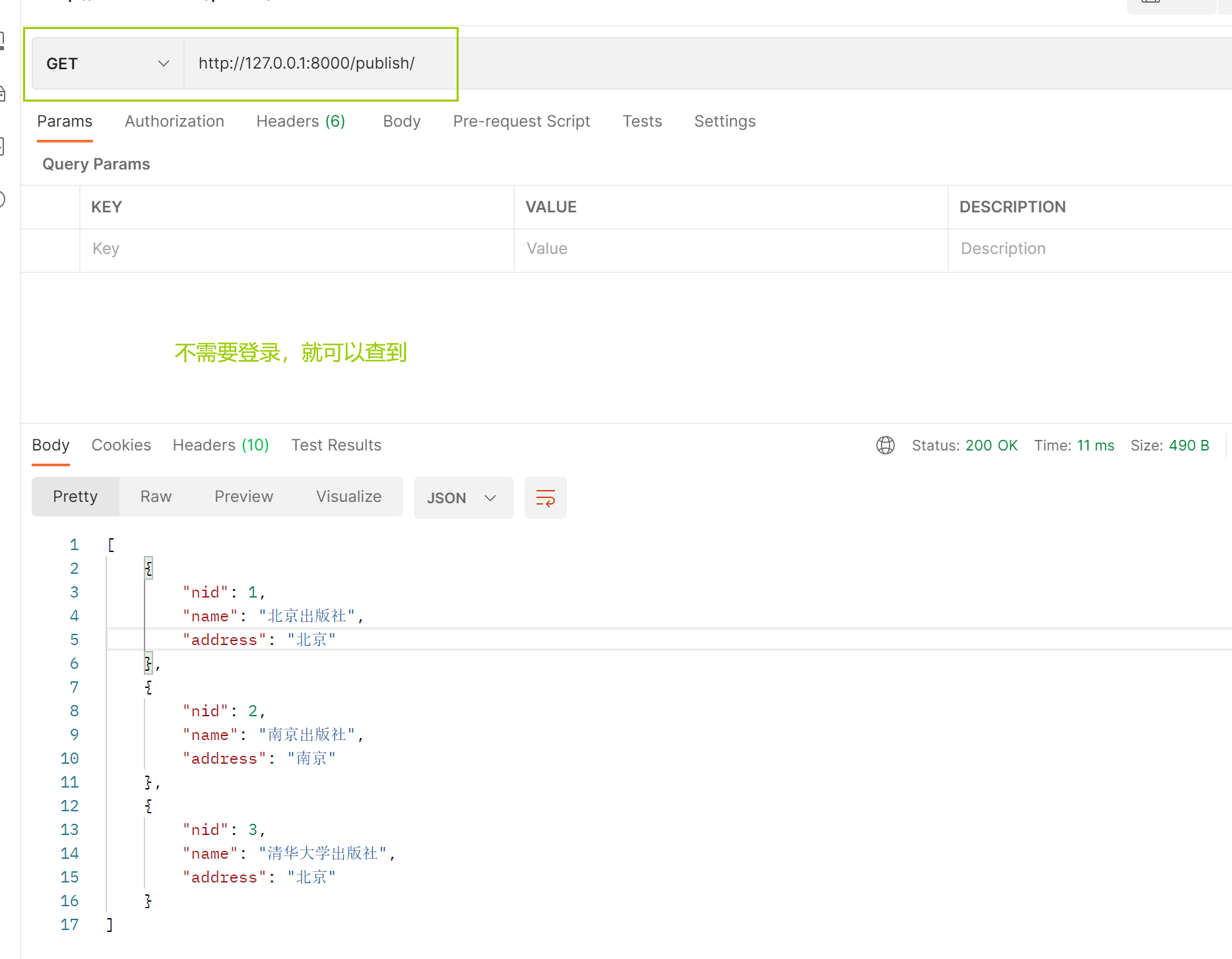Screen dimensions: 1232x959
Task: Open the Tests tab
Action: pos(642,121)
